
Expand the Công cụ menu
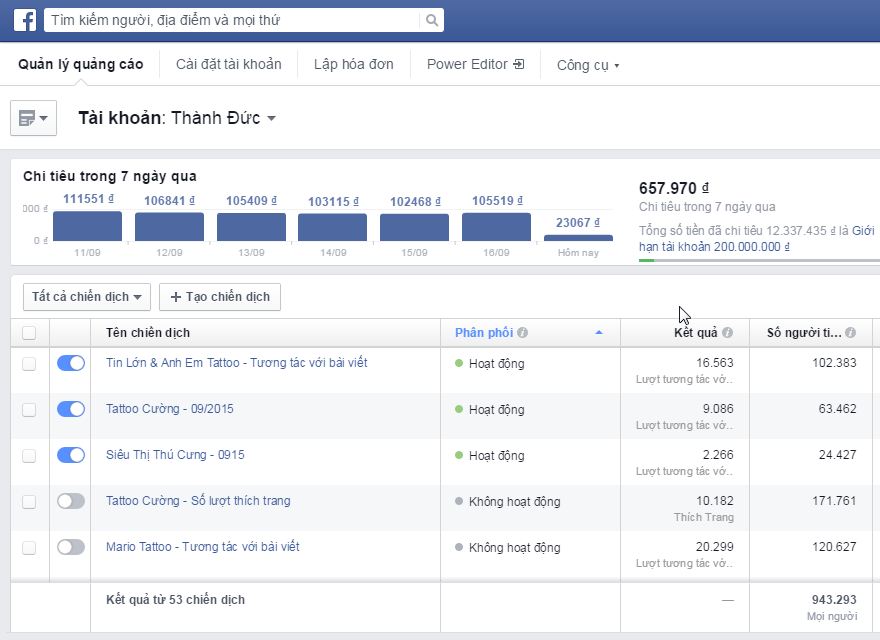(588, 65)
